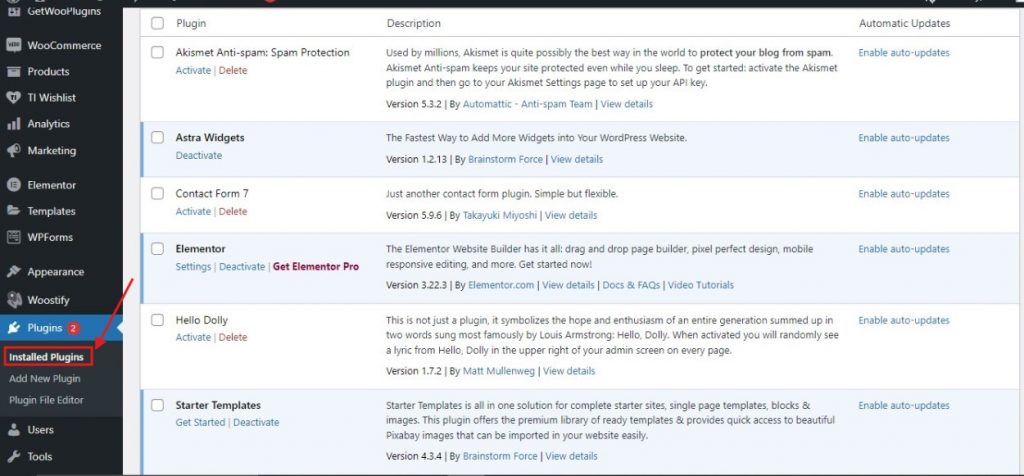1024x476 pixels.
Task: Enable auto-updates for Astra Widgets
Action: pos(904,138)
